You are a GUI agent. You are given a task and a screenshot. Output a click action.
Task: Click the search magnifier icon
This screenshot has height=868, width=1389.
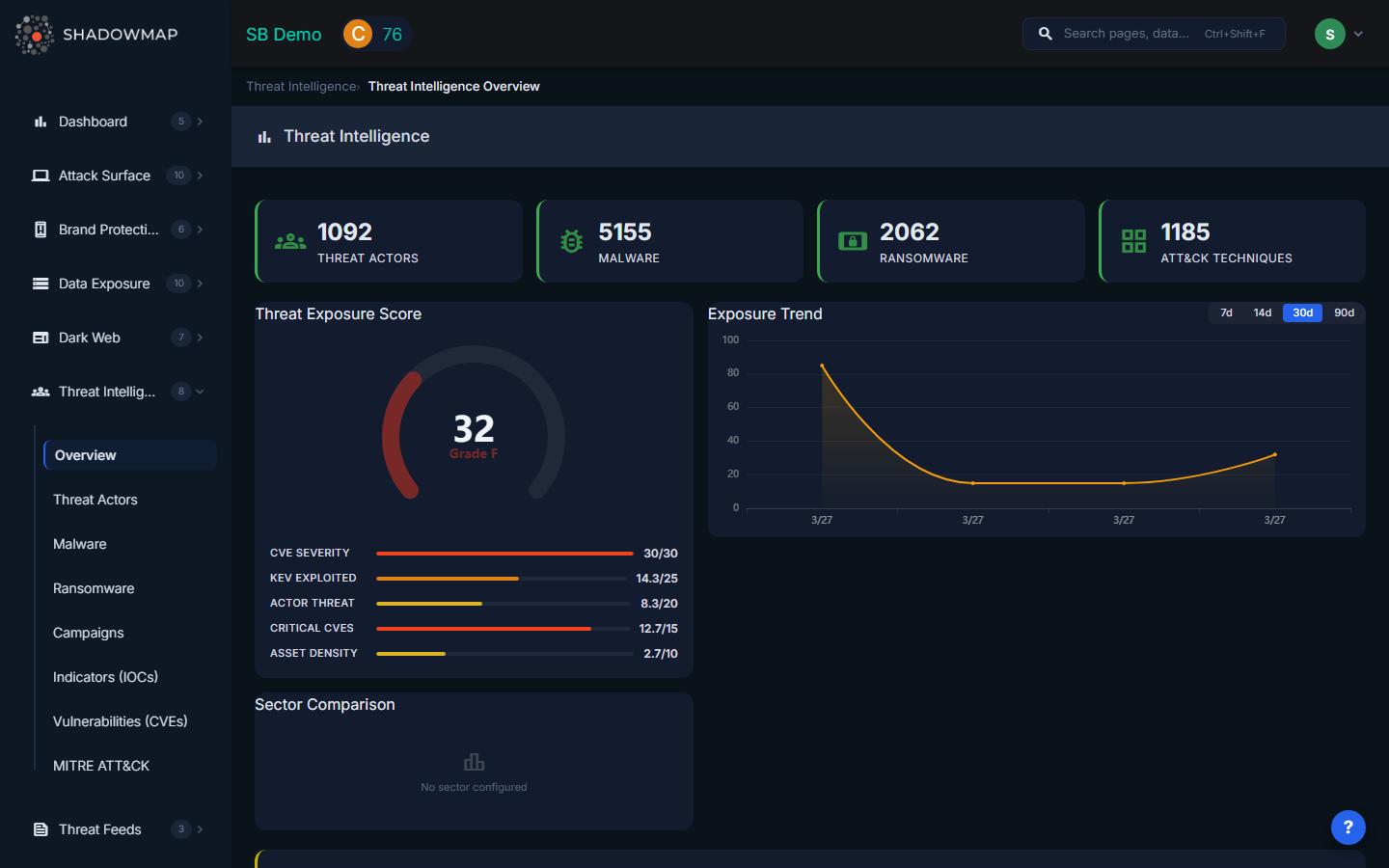(x=1045, y=33)
